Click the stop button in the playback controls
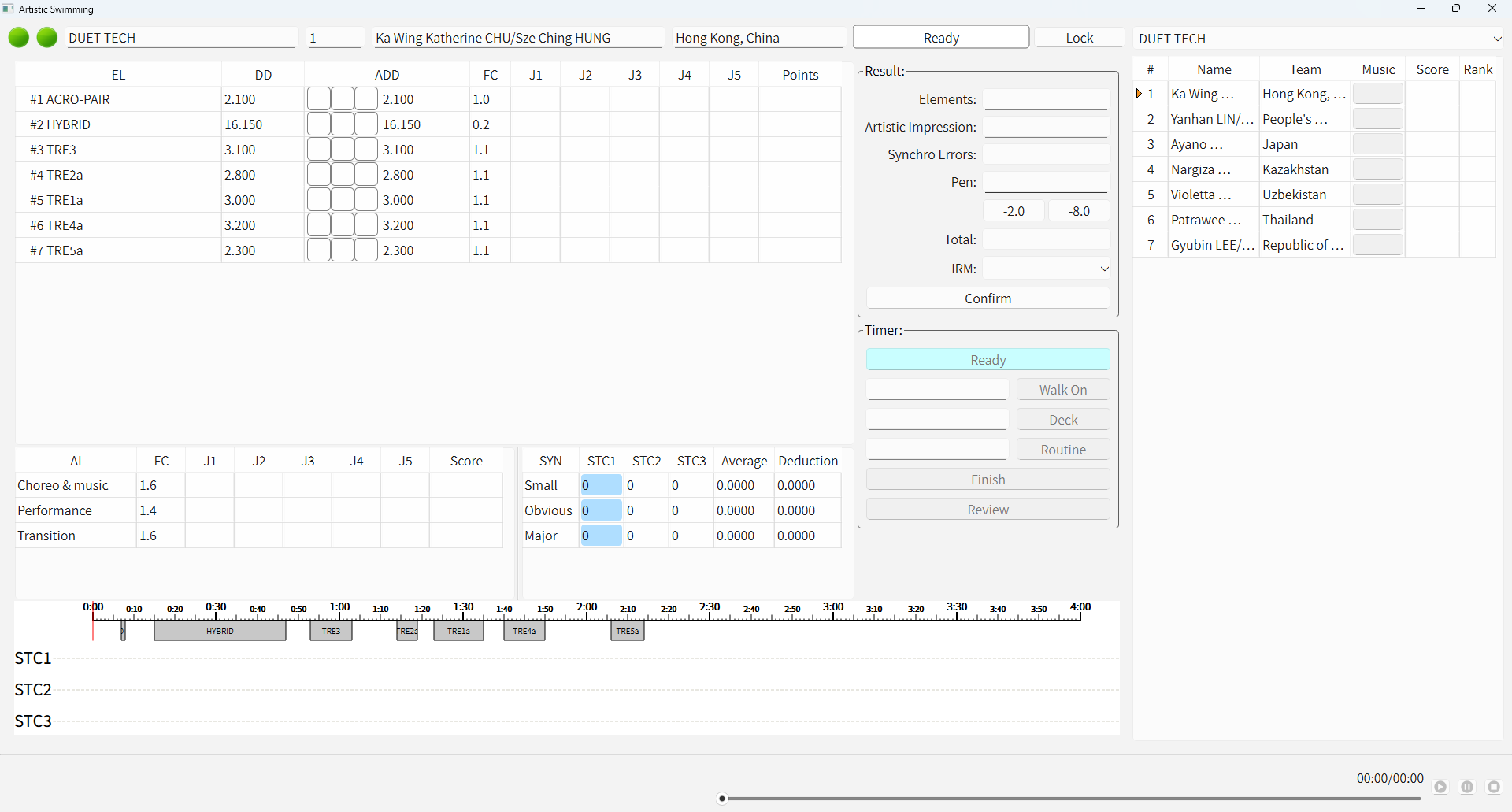The height and width of the screenshot is (812, 1512). click(x=1494, y=787)
